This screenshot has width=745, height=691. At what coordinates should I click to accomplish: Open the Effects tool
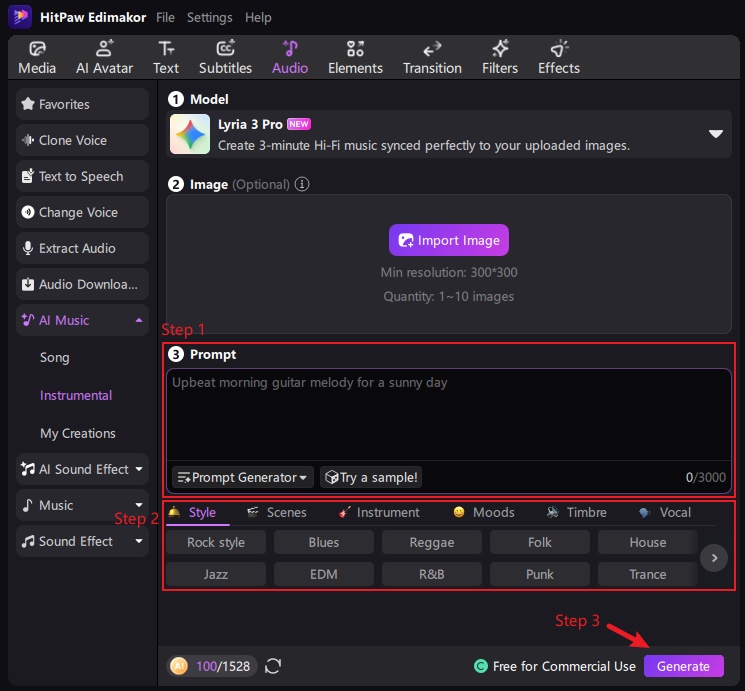559,58
